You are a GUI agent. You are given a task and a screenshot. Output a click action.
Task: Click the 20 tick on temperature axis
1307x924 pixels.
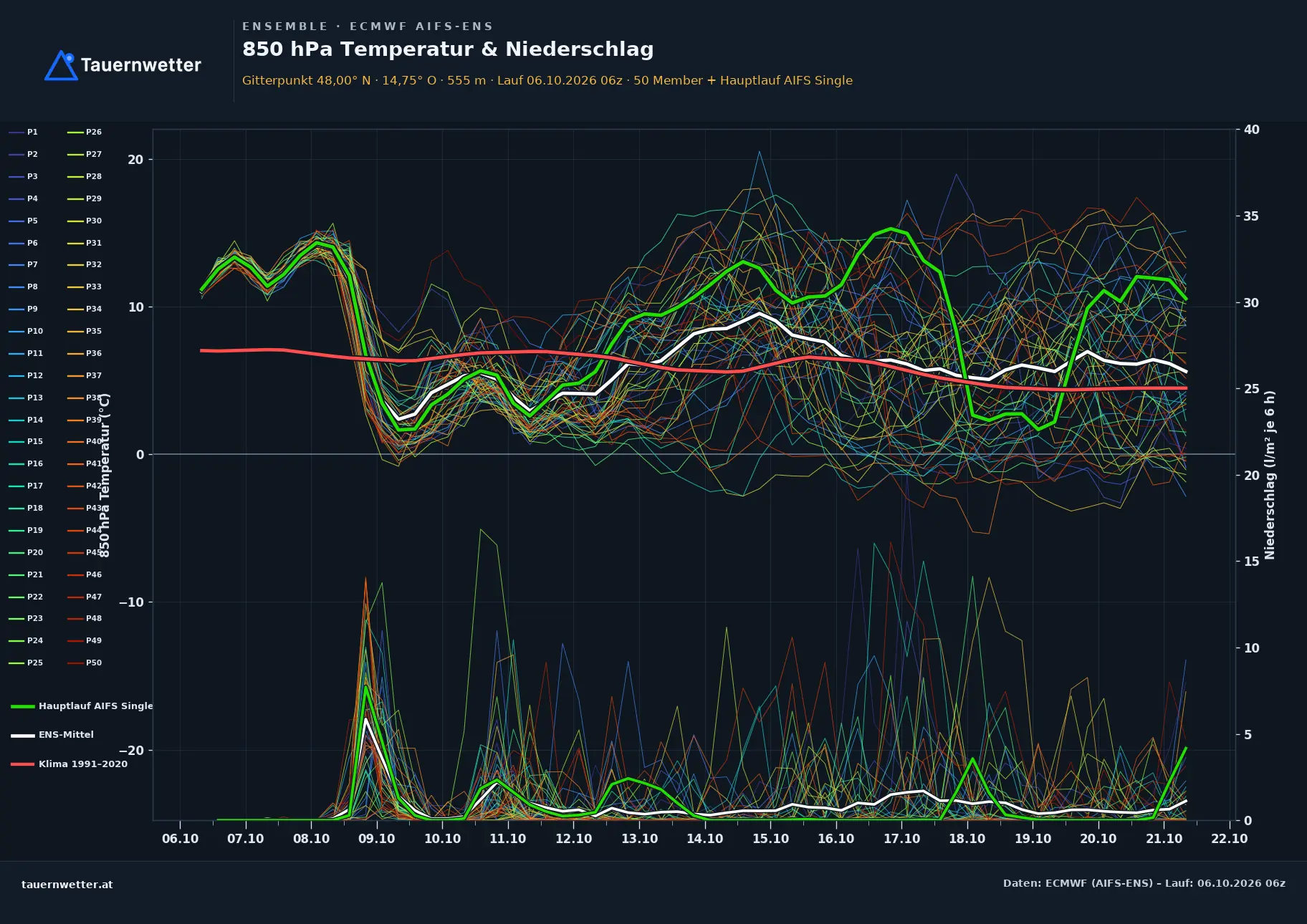(135, 160)
